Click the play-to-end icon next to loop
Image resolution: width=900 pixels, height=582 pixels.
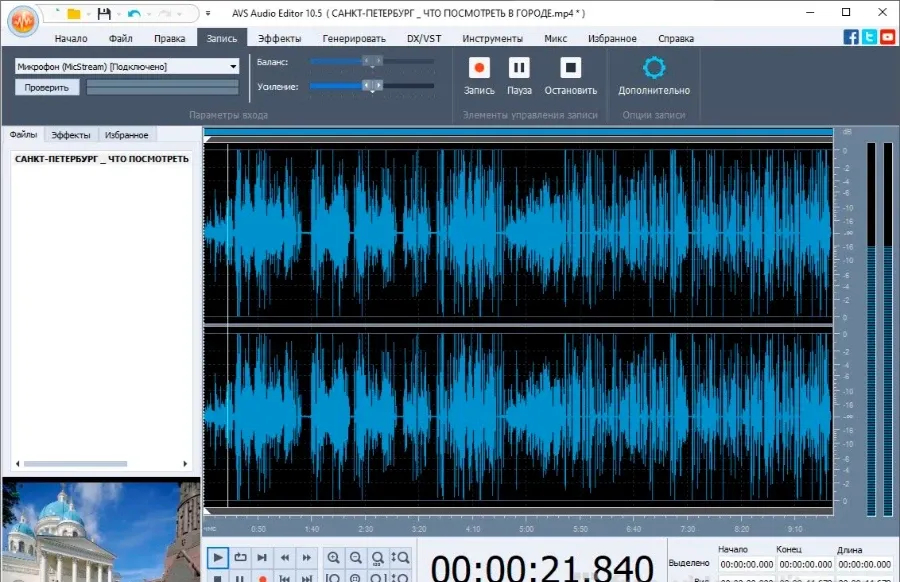pos(262,557)
